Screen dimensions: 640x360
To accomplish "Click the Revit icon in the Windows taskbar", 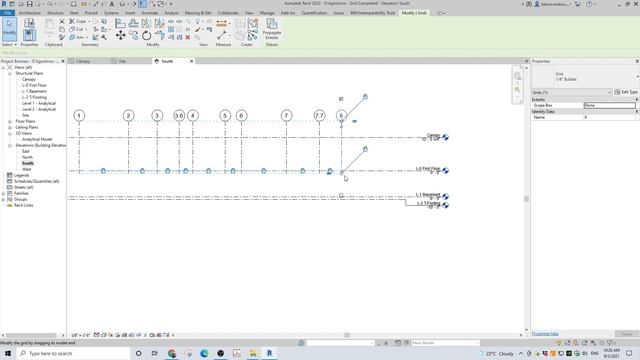I will click(269, 353).
